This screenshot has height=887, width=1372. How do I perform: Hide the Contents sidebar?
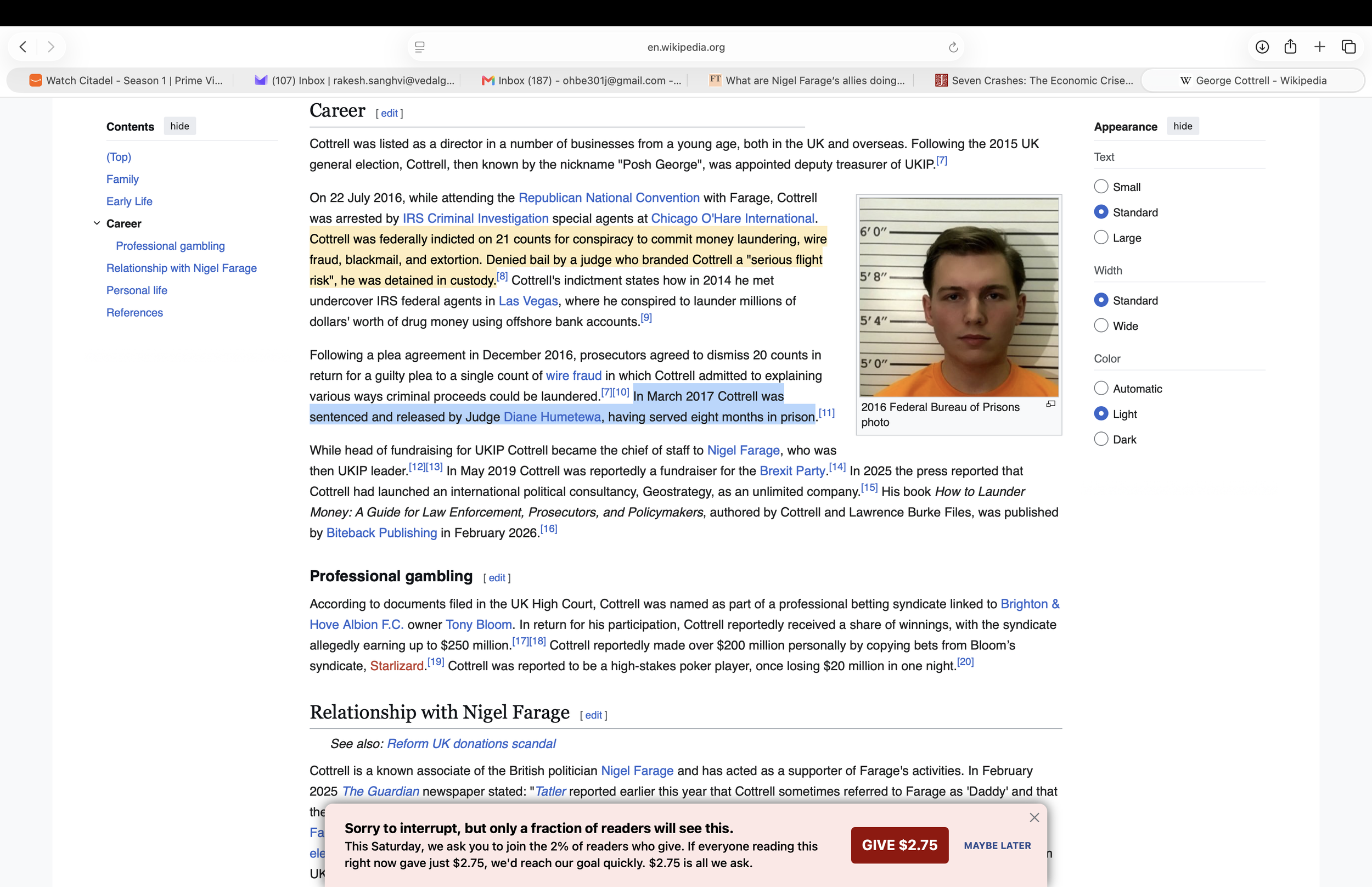click(179, 126)
